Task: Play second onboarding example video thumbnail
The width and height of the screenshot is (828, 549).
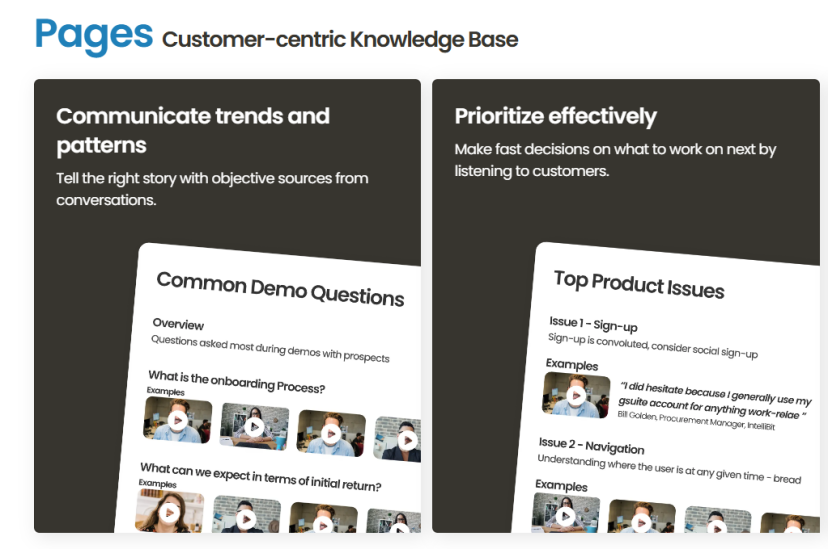Action: [255, 427]
